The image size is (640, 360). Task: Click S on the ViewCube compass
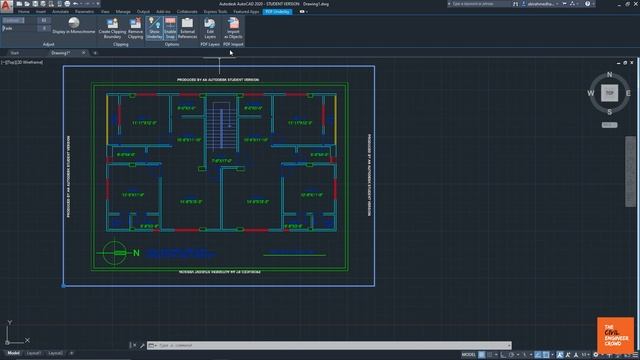pyautogui.click(x=609, y=112)
